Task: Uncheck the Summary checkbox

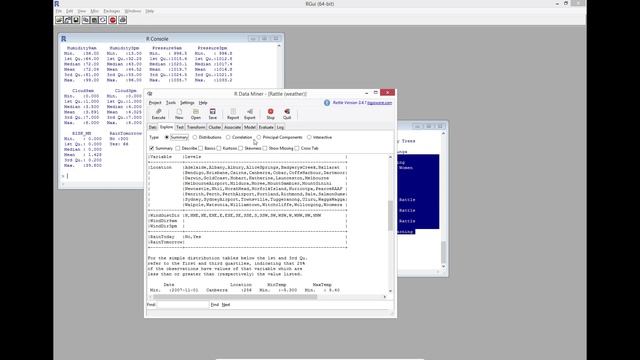Action: click(x=152, y=148)
